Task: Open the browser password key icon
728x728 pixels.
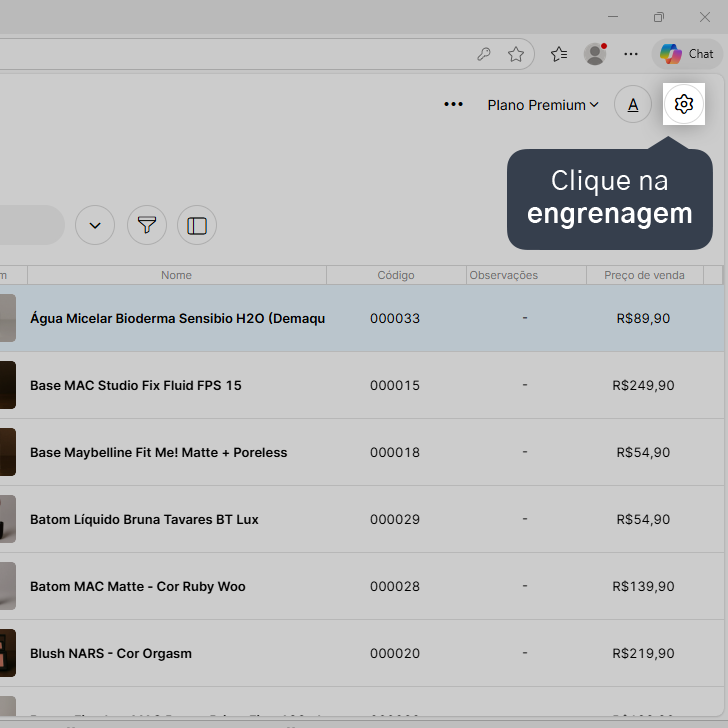Action: [484, 54]
